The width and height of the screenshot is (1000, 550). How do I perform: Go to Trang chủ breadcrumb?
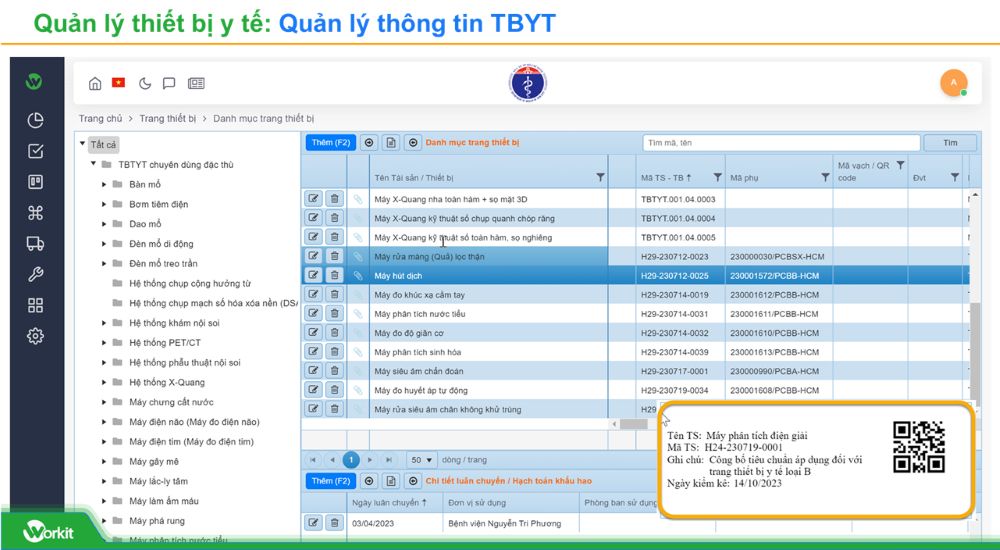100,118
